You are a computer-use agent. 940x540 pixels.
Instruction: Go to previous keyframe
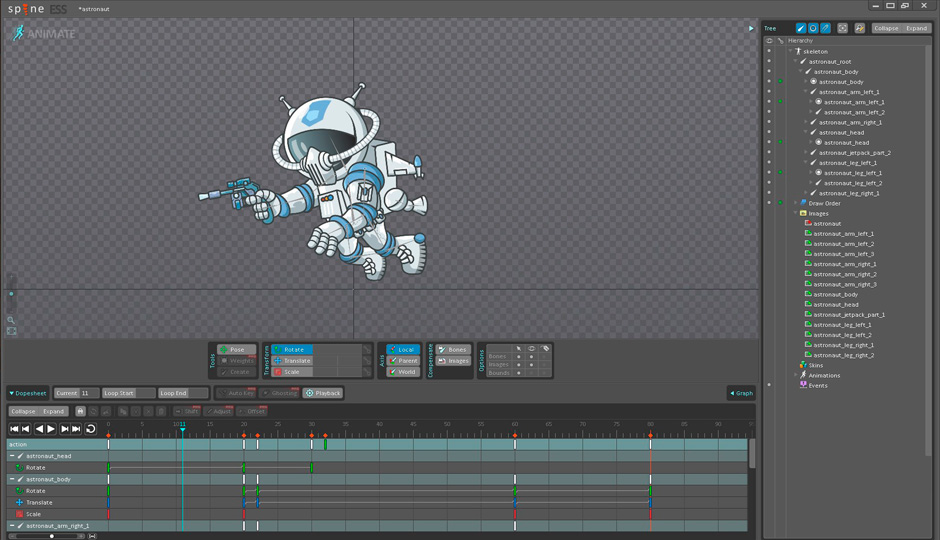click(x=26, y=429)
